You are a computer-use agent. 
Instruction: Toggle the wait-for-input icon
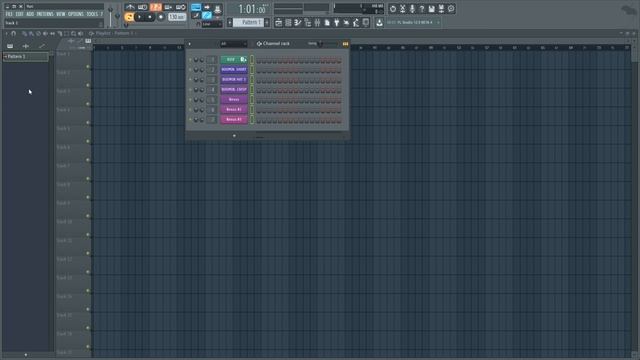(142, 7)
